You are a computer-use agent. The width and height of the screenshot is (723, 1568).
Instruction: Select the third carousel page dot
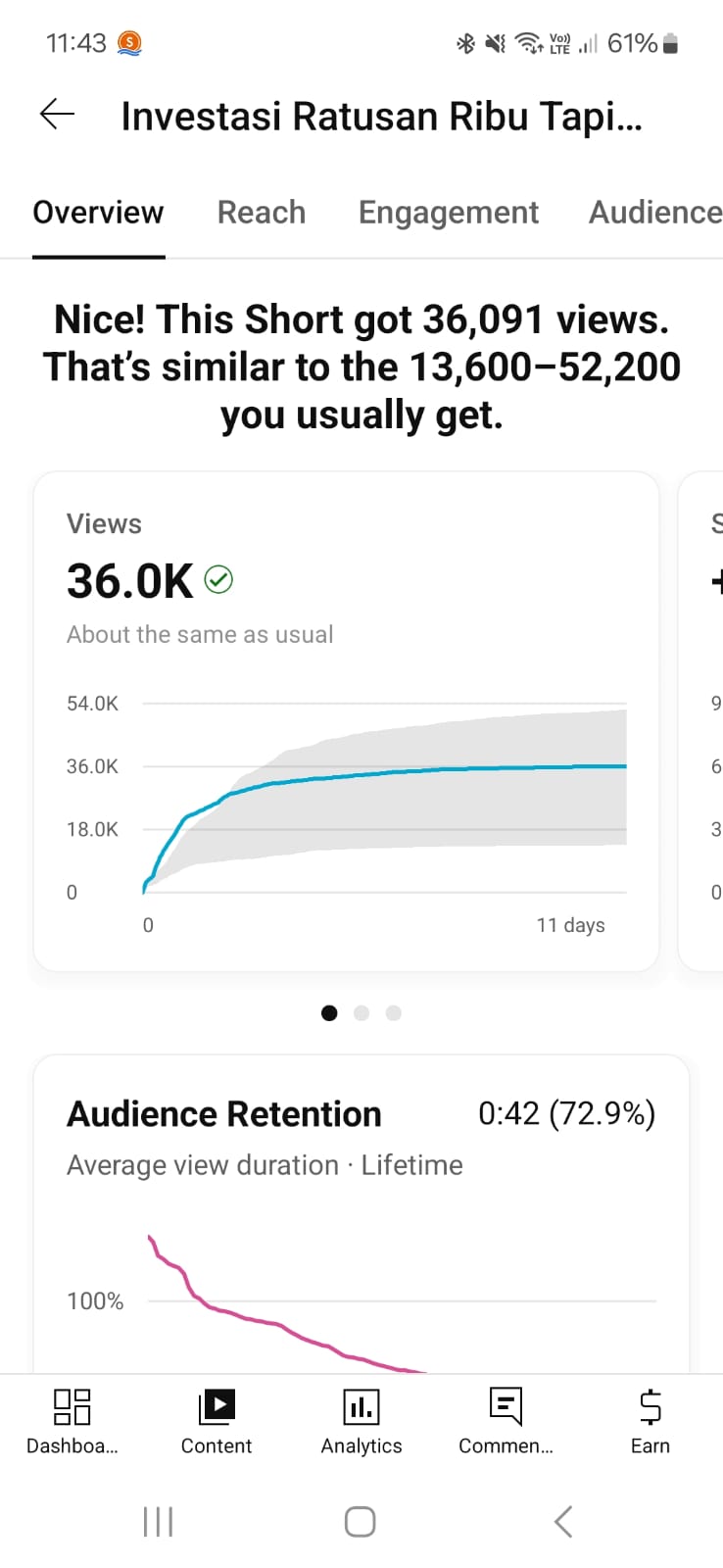tap(394, 1013)
